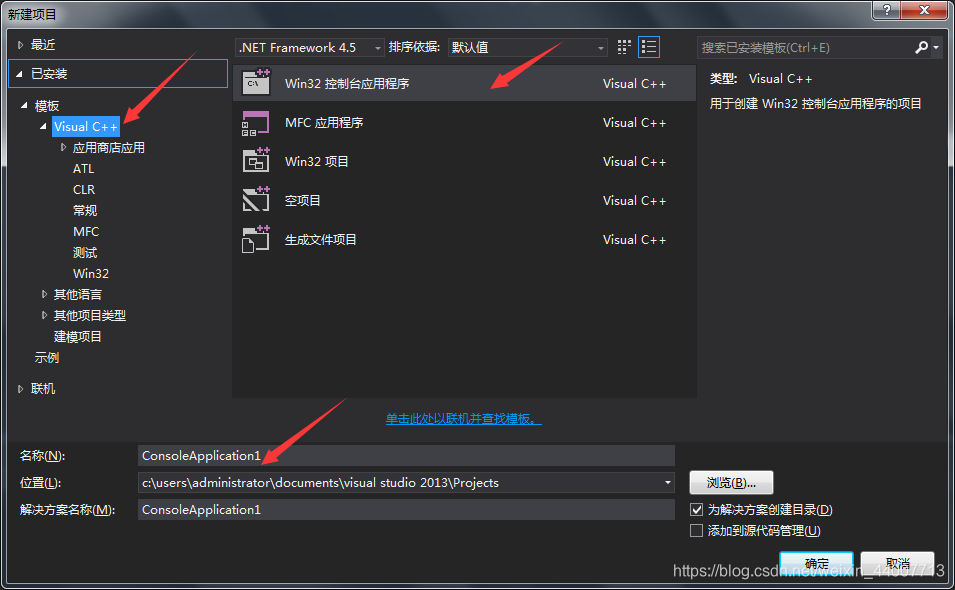Open search options dropdown arrow
Viewport: 955px width, 590px height.
point(936,47)
